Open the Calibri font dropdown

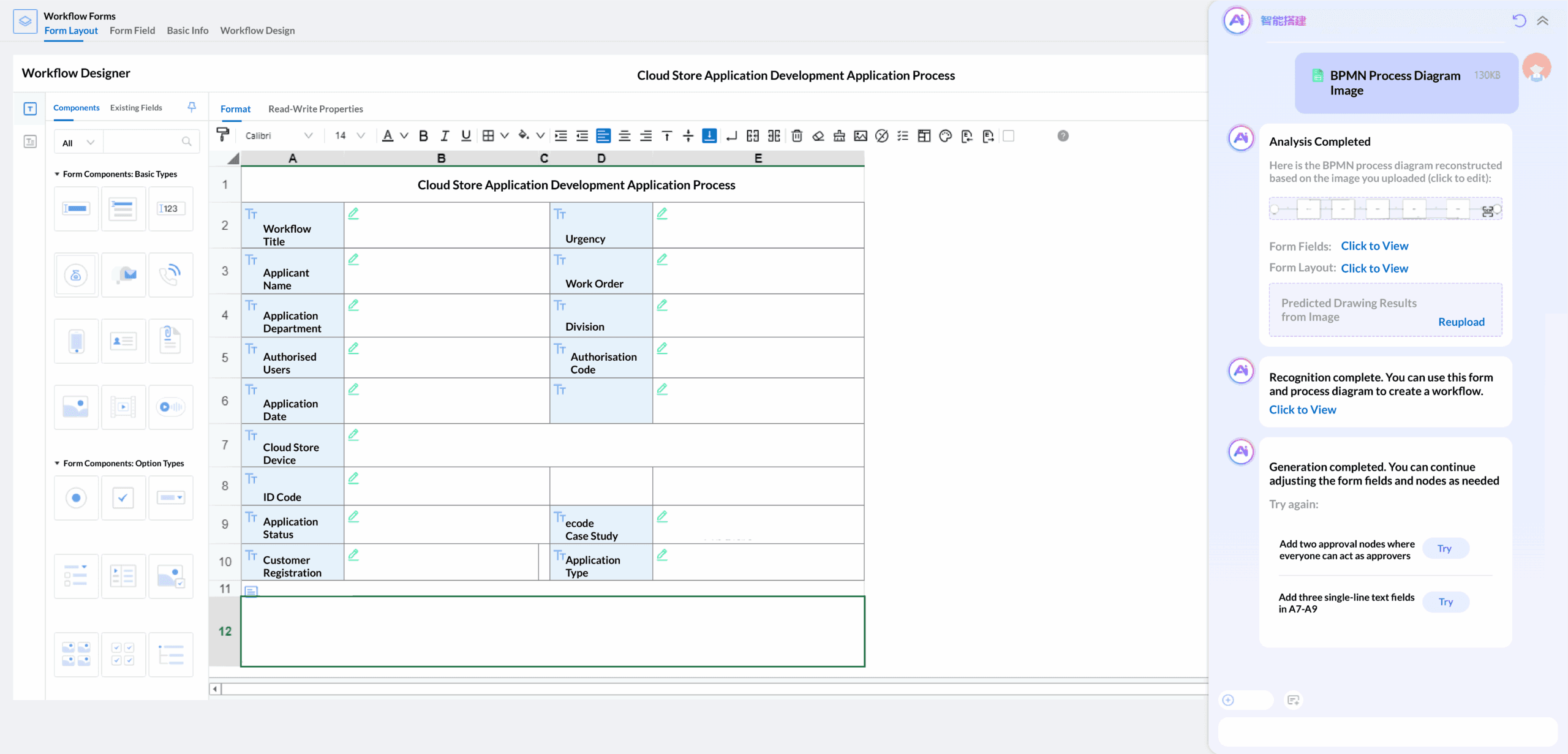pyautogui.click(x=279, y=136)
